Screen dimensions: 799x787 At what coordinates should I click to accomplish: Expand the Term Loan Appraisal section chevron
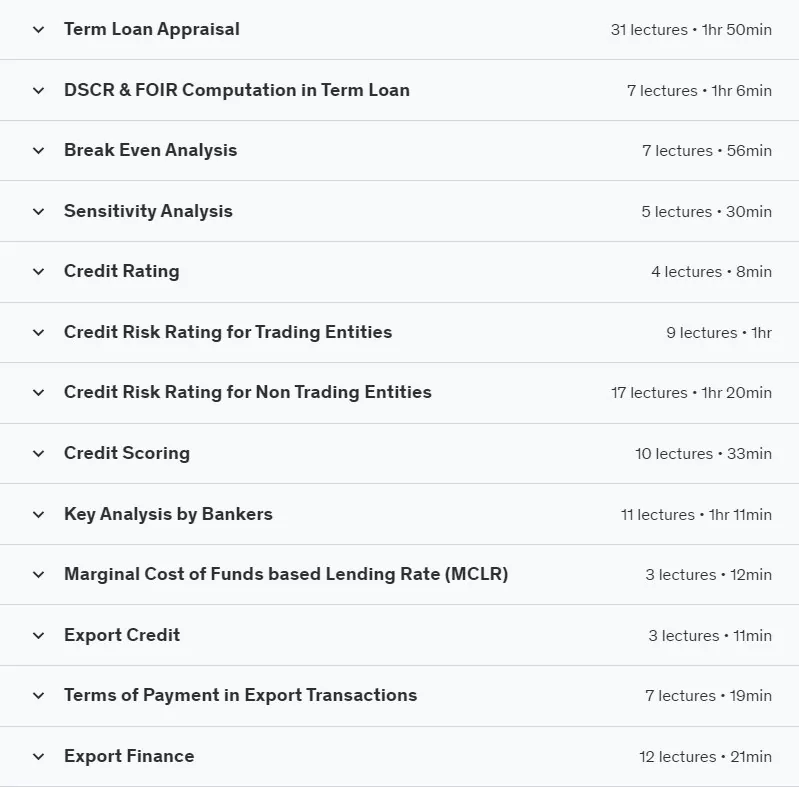38,30
